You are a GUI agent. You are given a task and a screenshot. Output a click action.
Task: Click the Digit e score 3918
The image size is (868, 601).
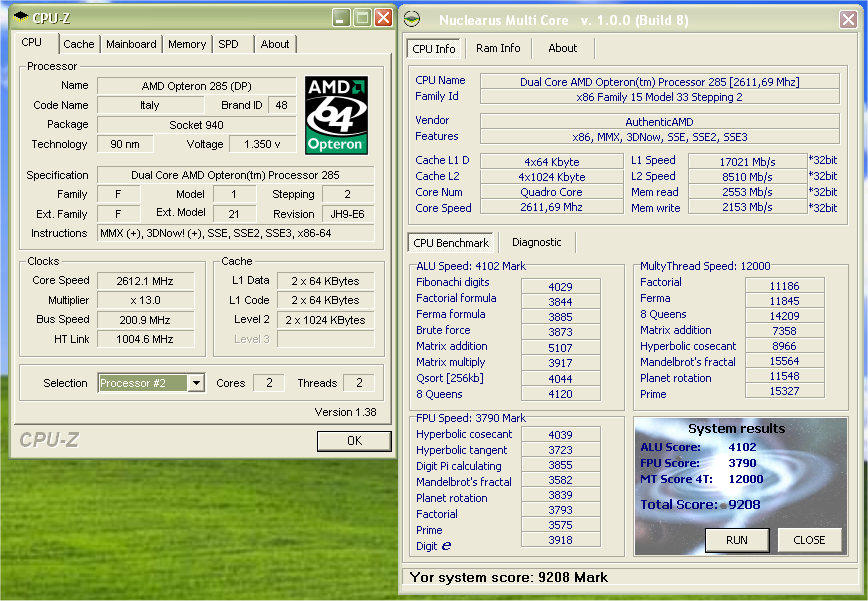pyautogui.click(x=560, y=540)
